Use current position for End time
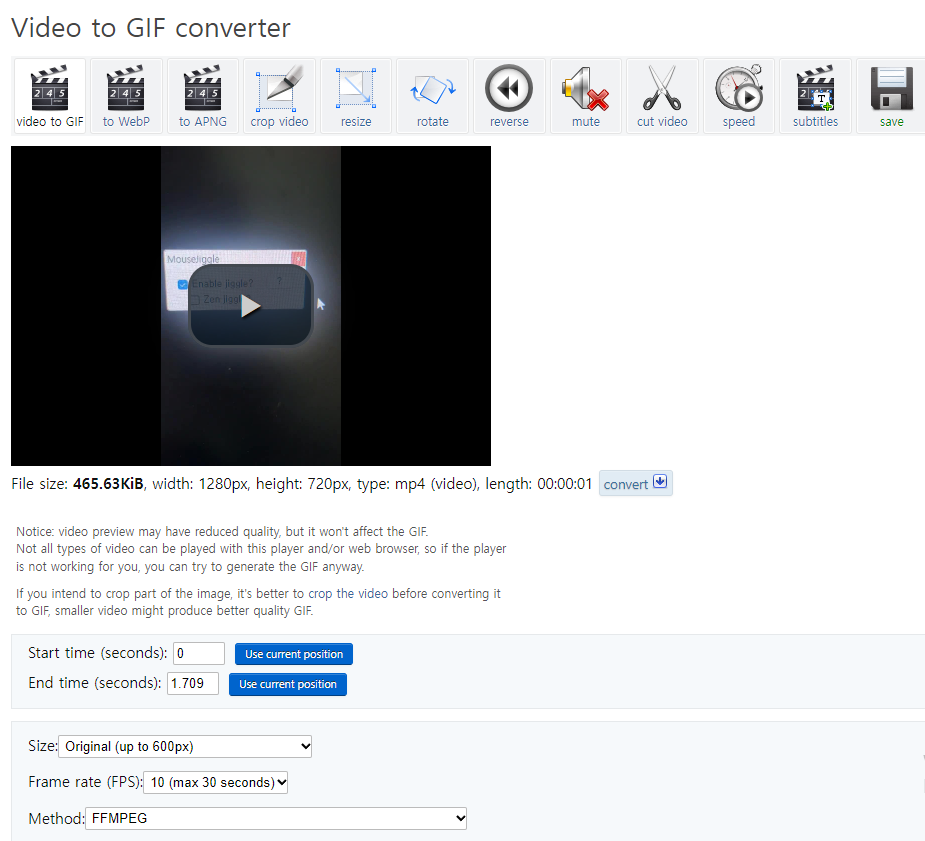This screenshot has height=841, width=925. [x=288, y=684]
